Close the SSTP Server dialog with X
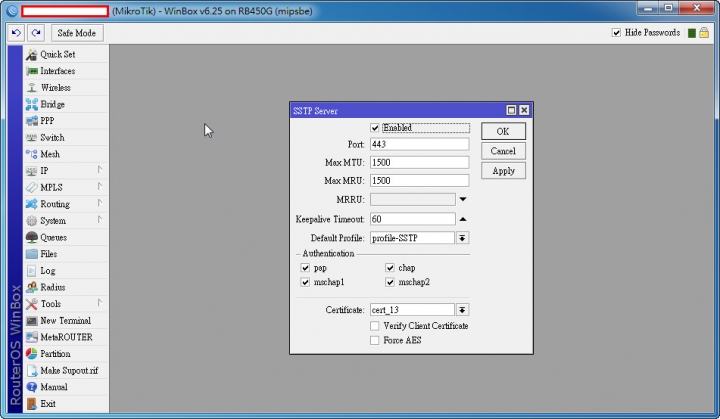720x419 pixels. pos(524,110)
